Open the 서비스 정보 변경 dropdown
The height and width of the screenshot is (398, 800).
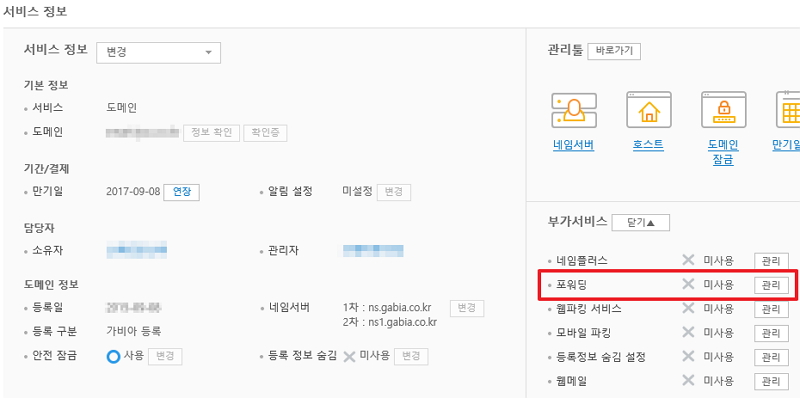pos(158,53)
